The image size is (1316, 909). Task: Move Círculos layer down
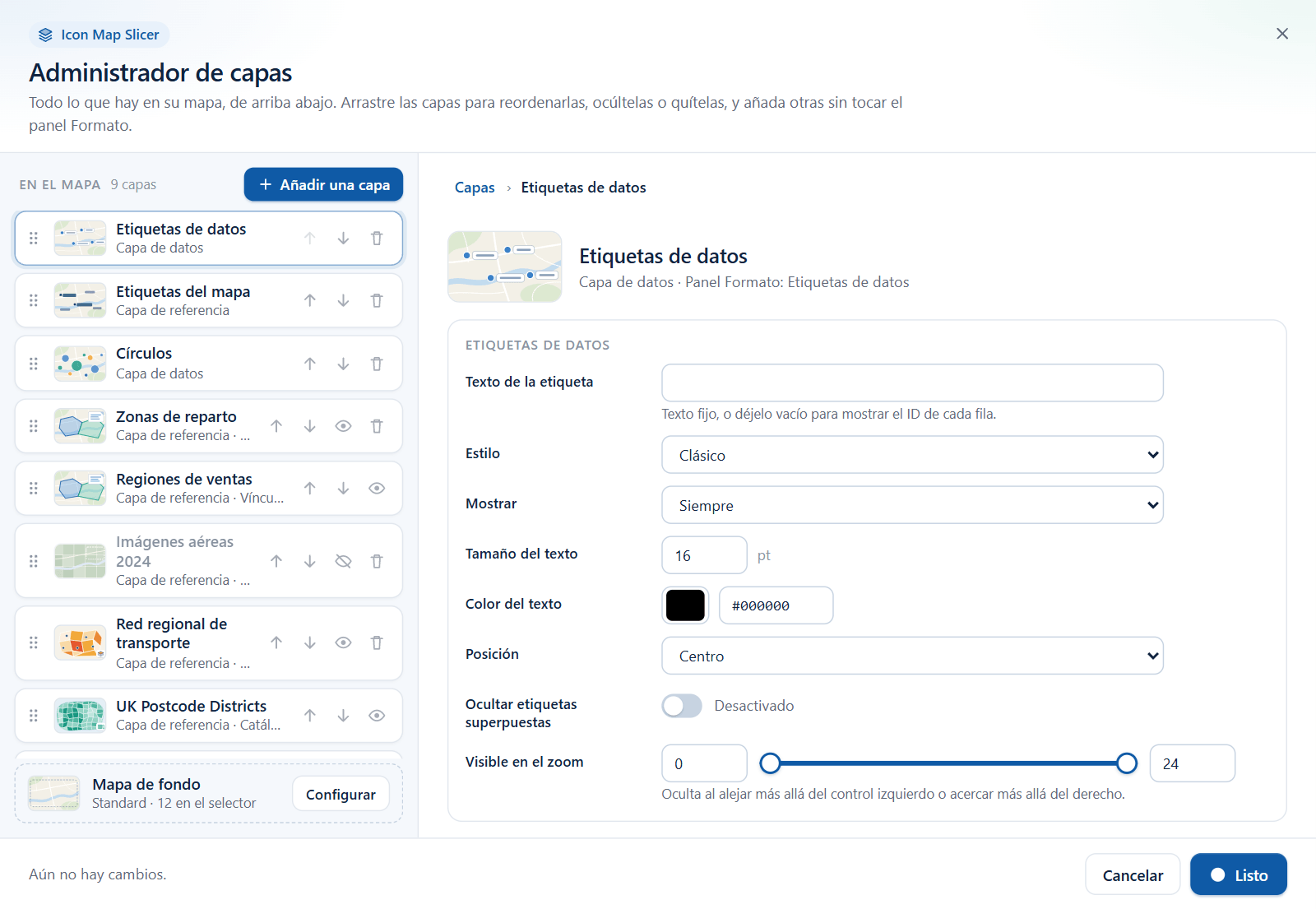tap(343, 364)
